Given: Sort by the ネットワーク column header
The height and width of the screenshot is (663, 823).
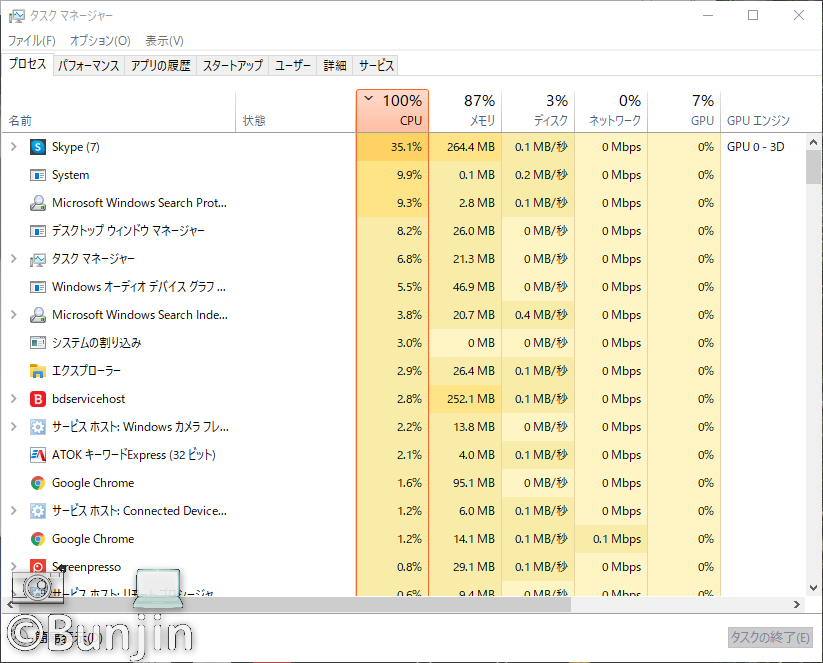Looking at the screenshot, I should (x=611, y=111).
